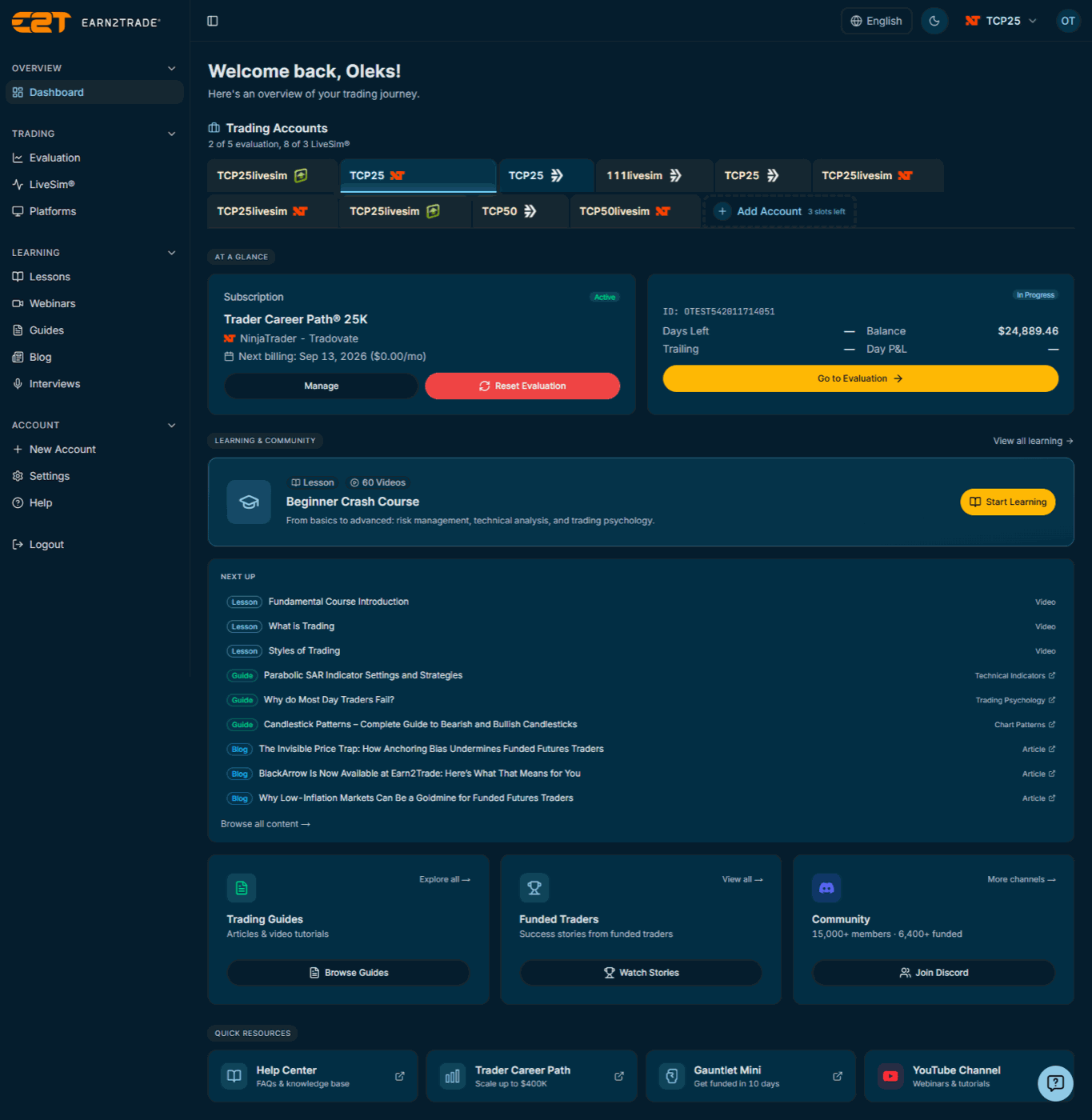Click the Watch Stories button
Image resolution: width=1092 pixels, height=1120 pixels.
tap(641, 973)
